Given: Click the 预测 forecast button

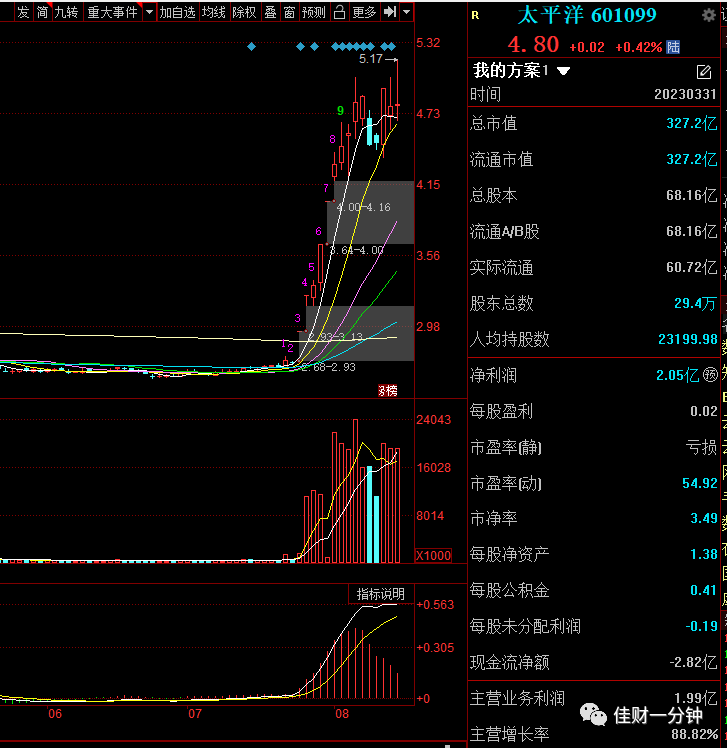Looking at the screenshot, I should (x=313, y=12).
